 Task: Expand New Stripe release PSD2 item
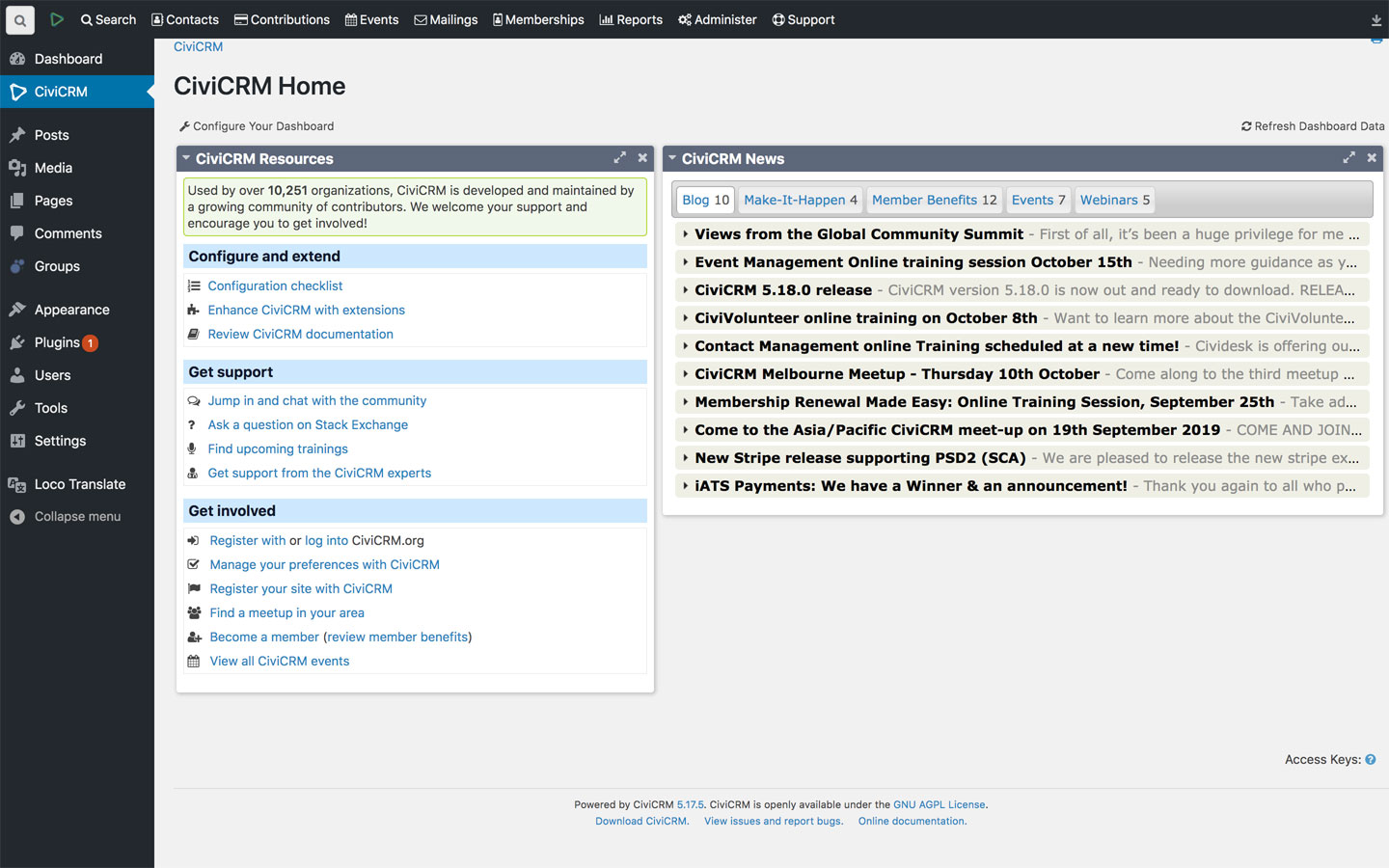[x=1022, y=458]
